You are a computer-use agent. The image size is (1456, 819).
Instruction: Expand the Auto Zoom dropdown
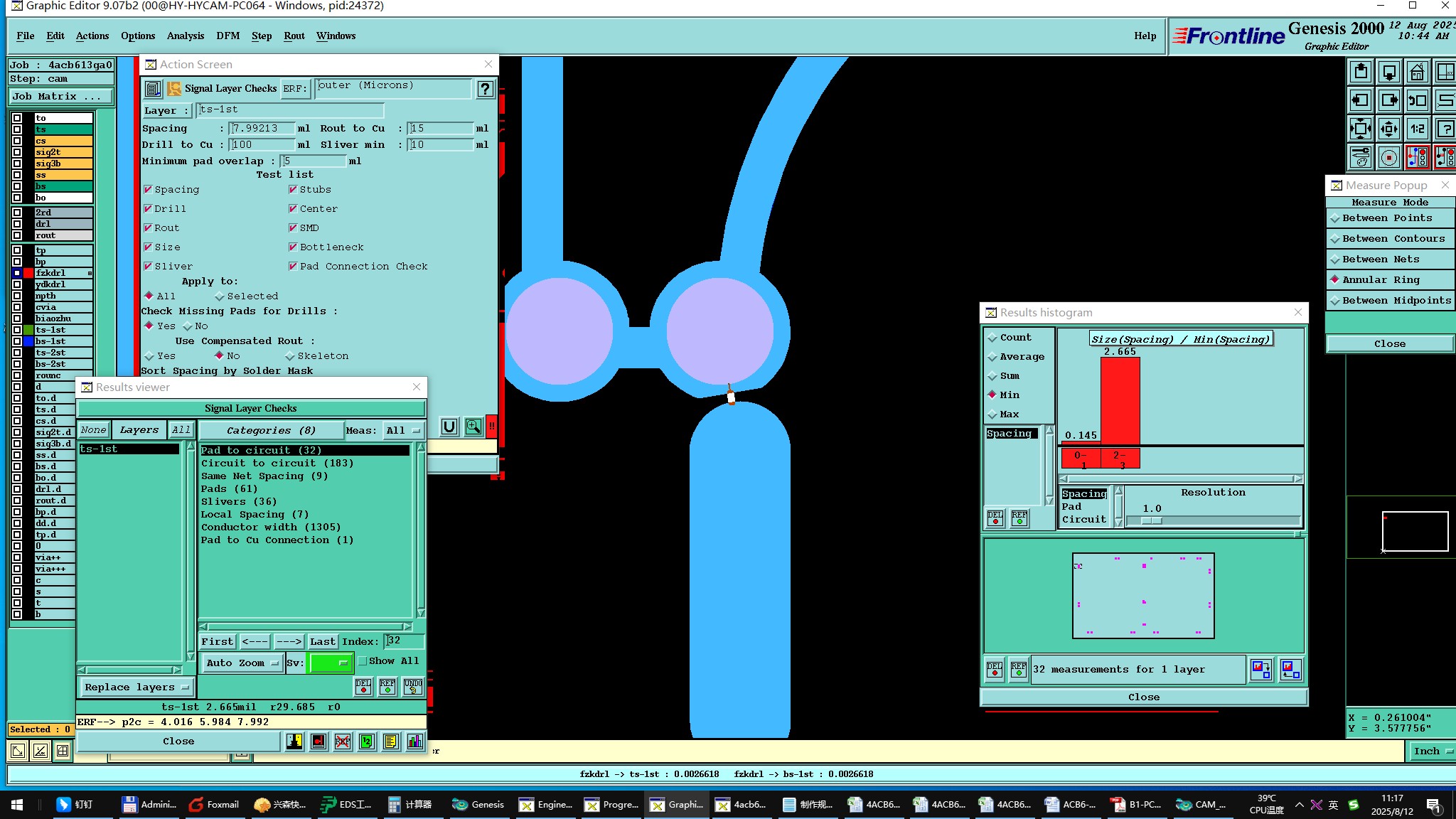pyautogui.click(x=242, y=663)
